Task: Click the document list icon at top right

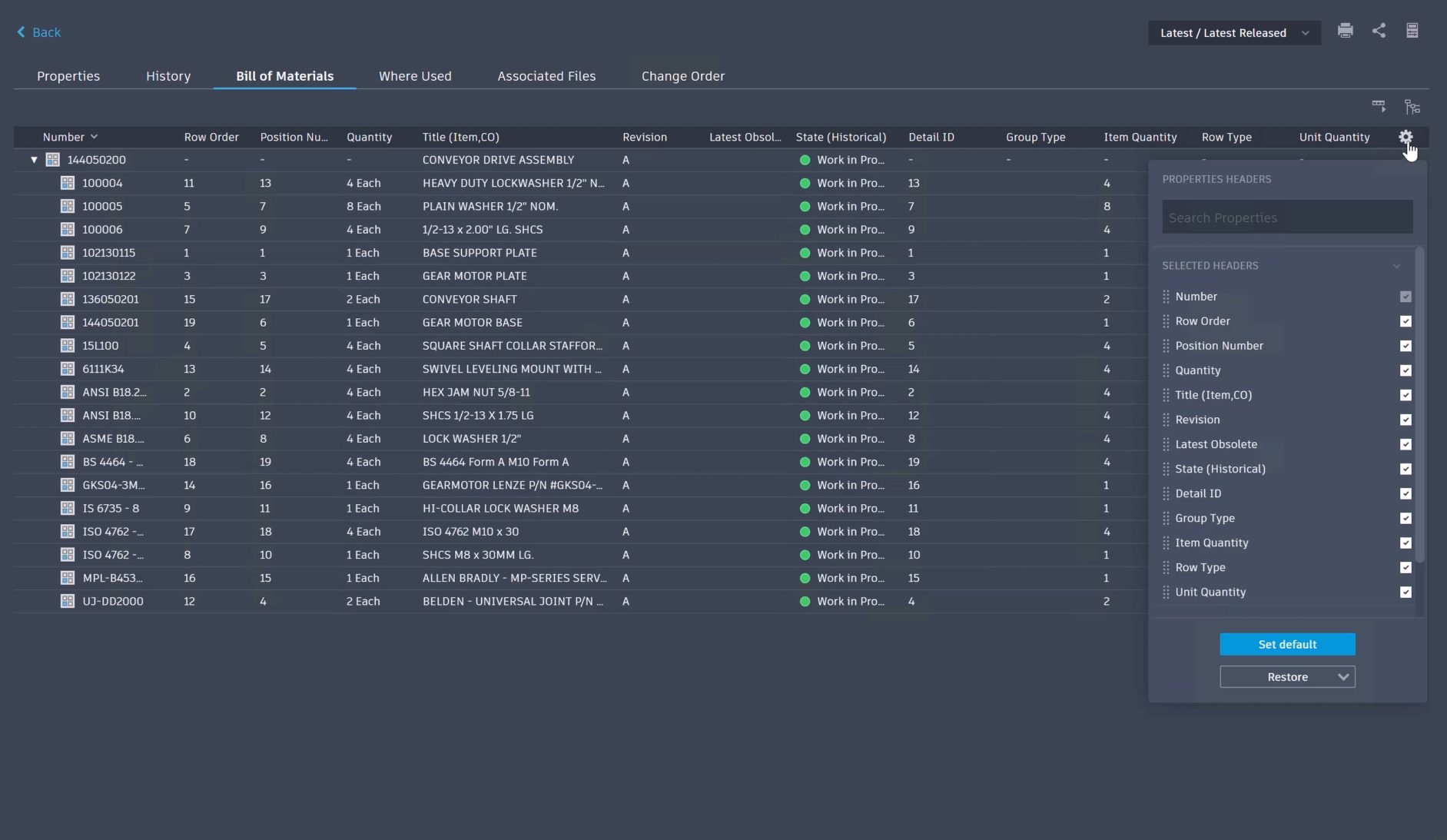Action: [x=1412, y=31]
